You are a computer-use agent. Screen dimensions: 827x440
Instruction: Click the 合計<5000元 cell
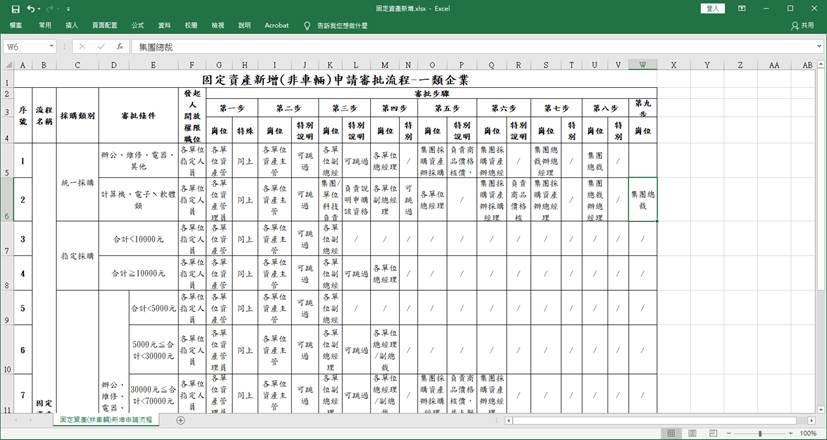coord(153,308)
